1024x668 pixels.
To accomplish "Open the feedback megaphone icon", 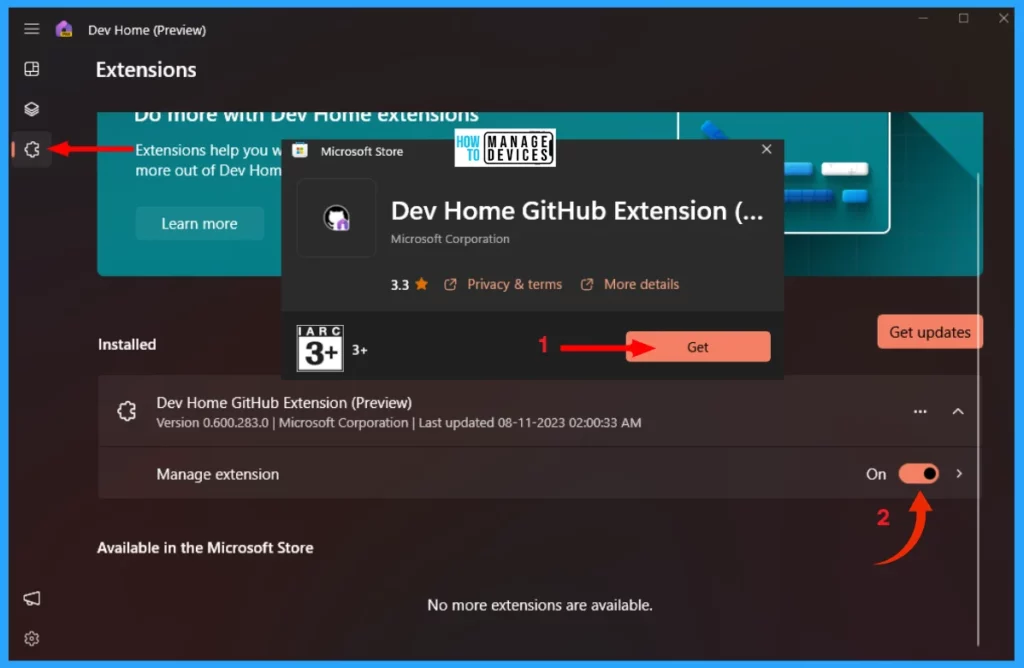I will click(x=31, y=598).
